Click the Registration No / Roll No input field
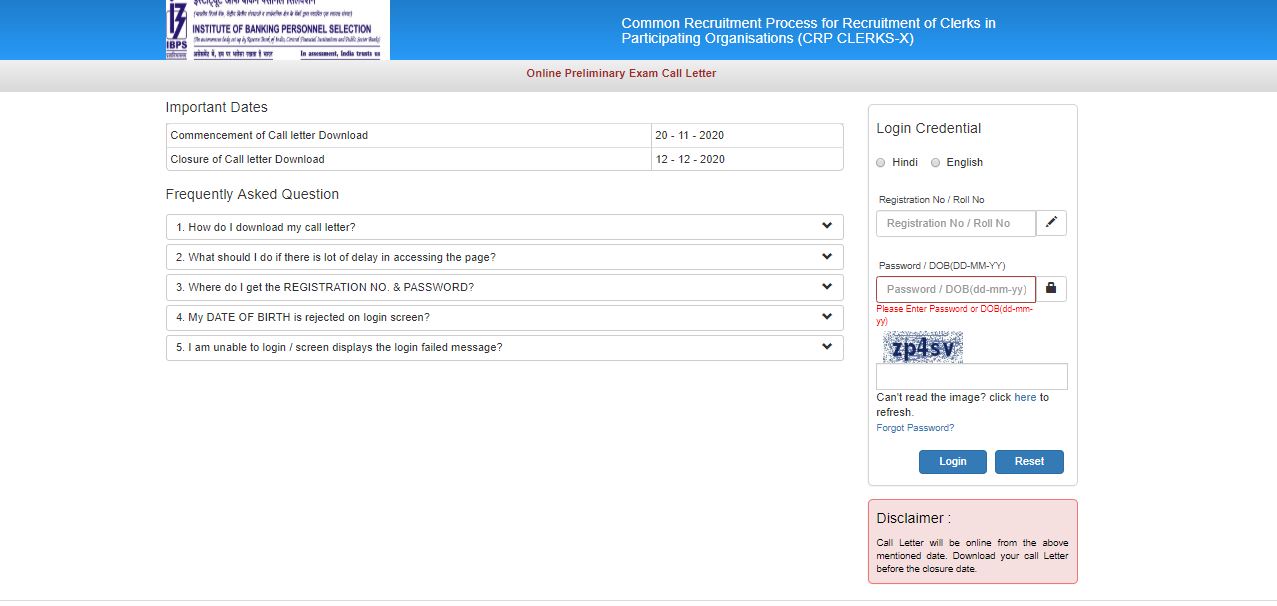This screenshot has height=606, width=1277. click(x=955, y=222)
